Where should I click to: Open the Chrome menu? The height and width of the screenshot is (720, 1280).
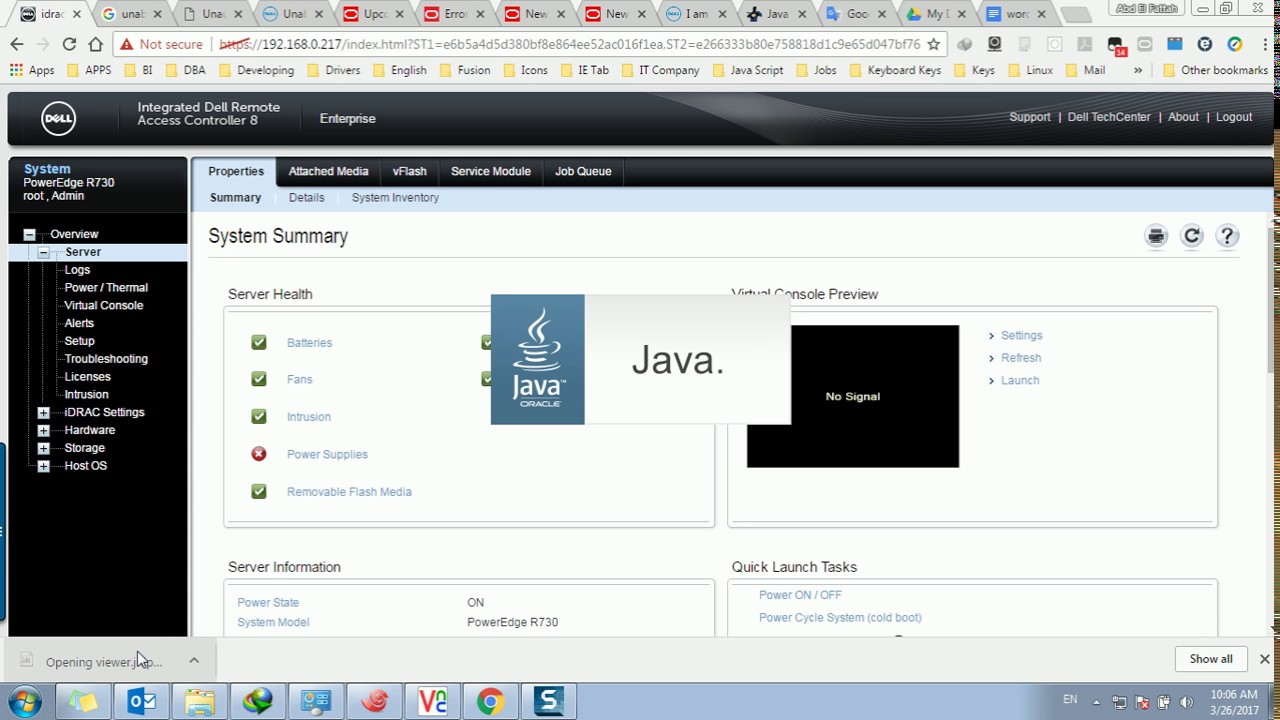point(1264,44)
